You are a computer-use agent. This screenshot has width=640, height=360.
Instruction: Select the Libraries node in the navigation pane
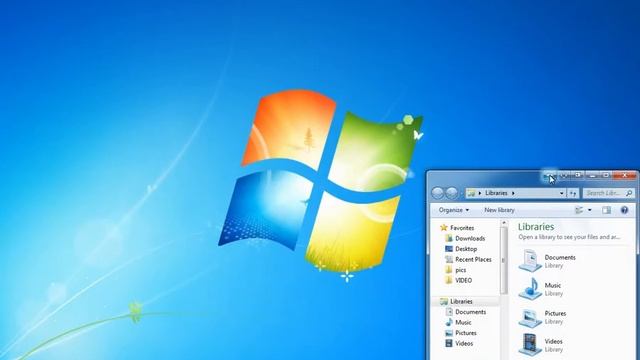(x=456, y=302)
